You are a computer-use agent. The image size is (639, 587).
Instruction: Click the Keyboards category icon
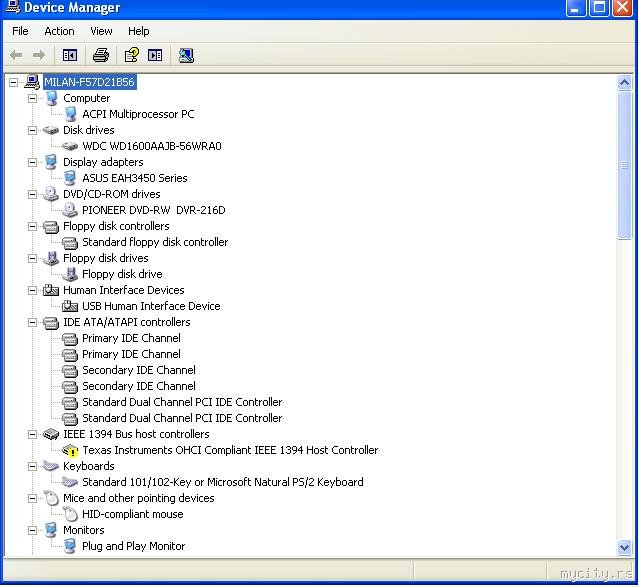click(51, 466)
